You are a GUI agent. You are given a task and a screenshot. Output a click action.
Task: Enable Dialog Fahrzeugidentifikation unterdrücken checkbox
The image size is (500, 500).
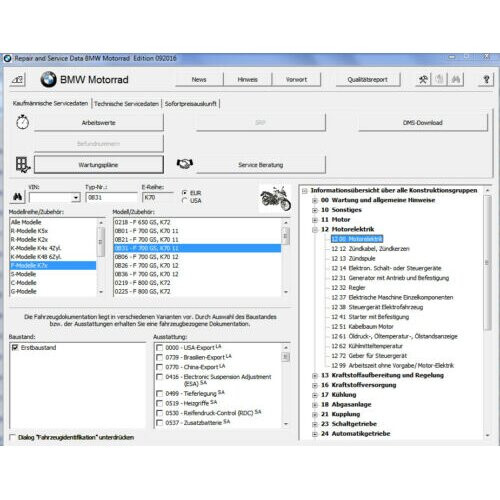point(13,437)
